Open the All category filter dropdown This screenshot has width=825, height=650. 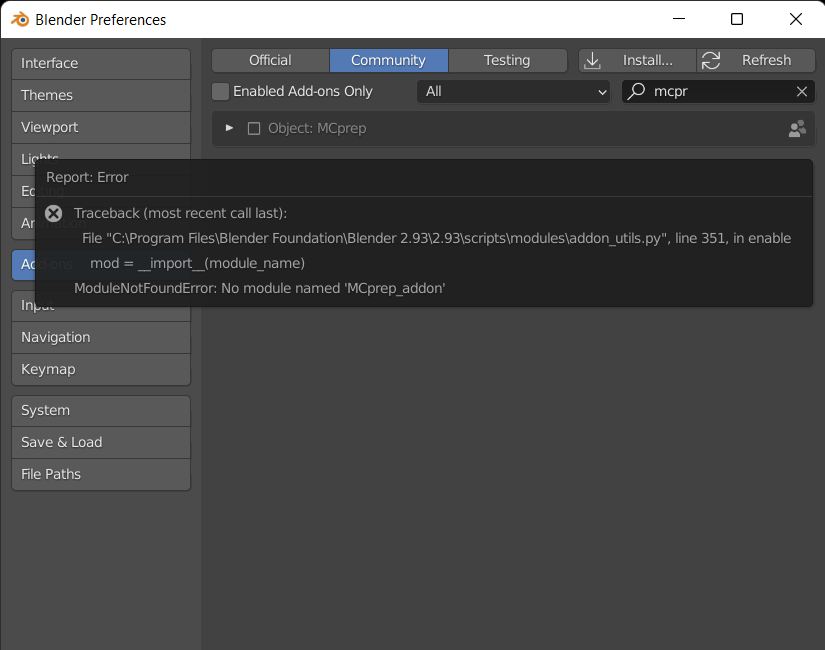[513, 91]
